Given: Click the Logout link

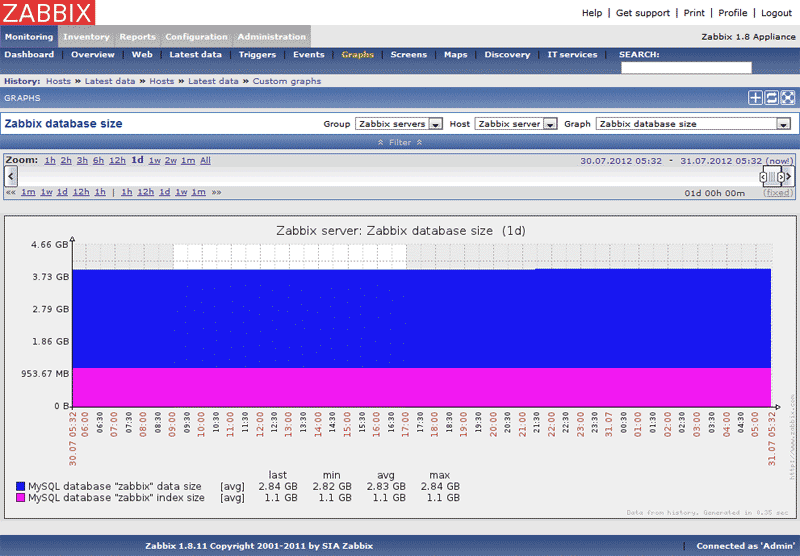Looking at the screenshot, I should tap(776, 13).
